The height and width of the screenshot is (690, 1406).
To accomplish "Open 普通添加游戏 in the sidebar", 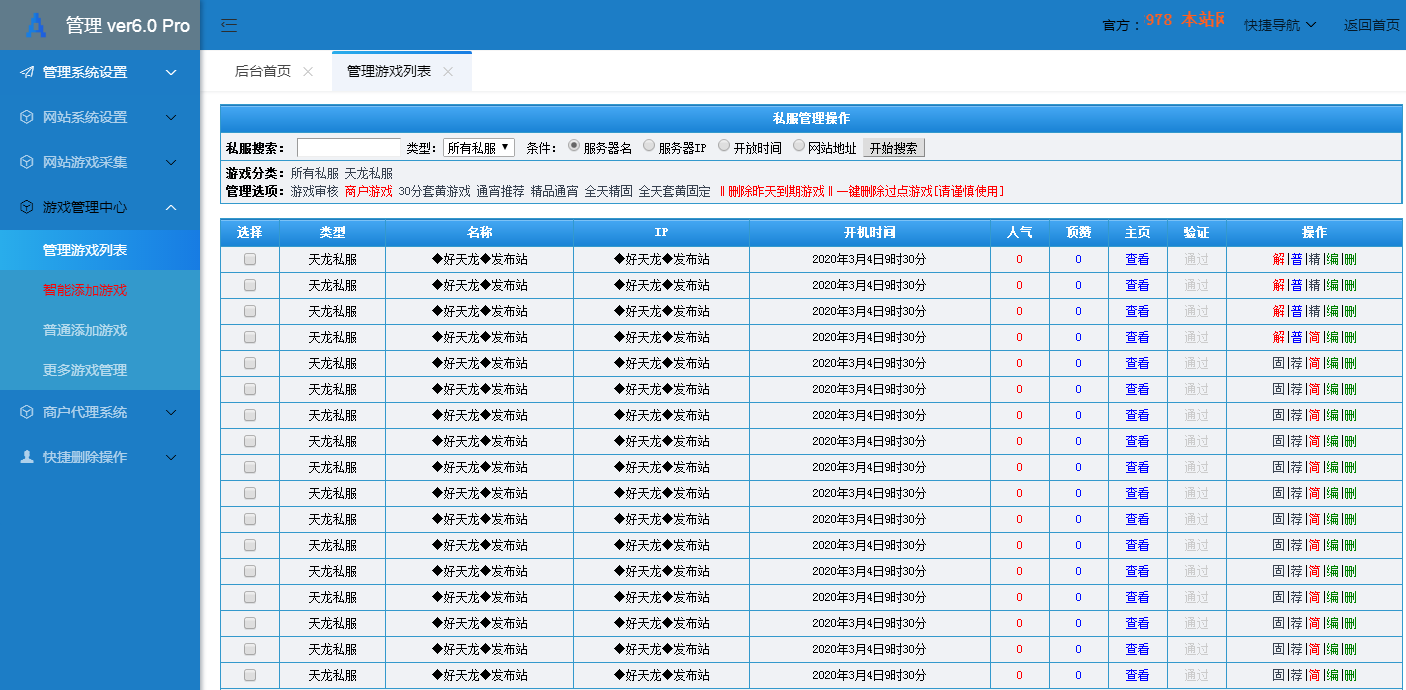I will 100,330.
